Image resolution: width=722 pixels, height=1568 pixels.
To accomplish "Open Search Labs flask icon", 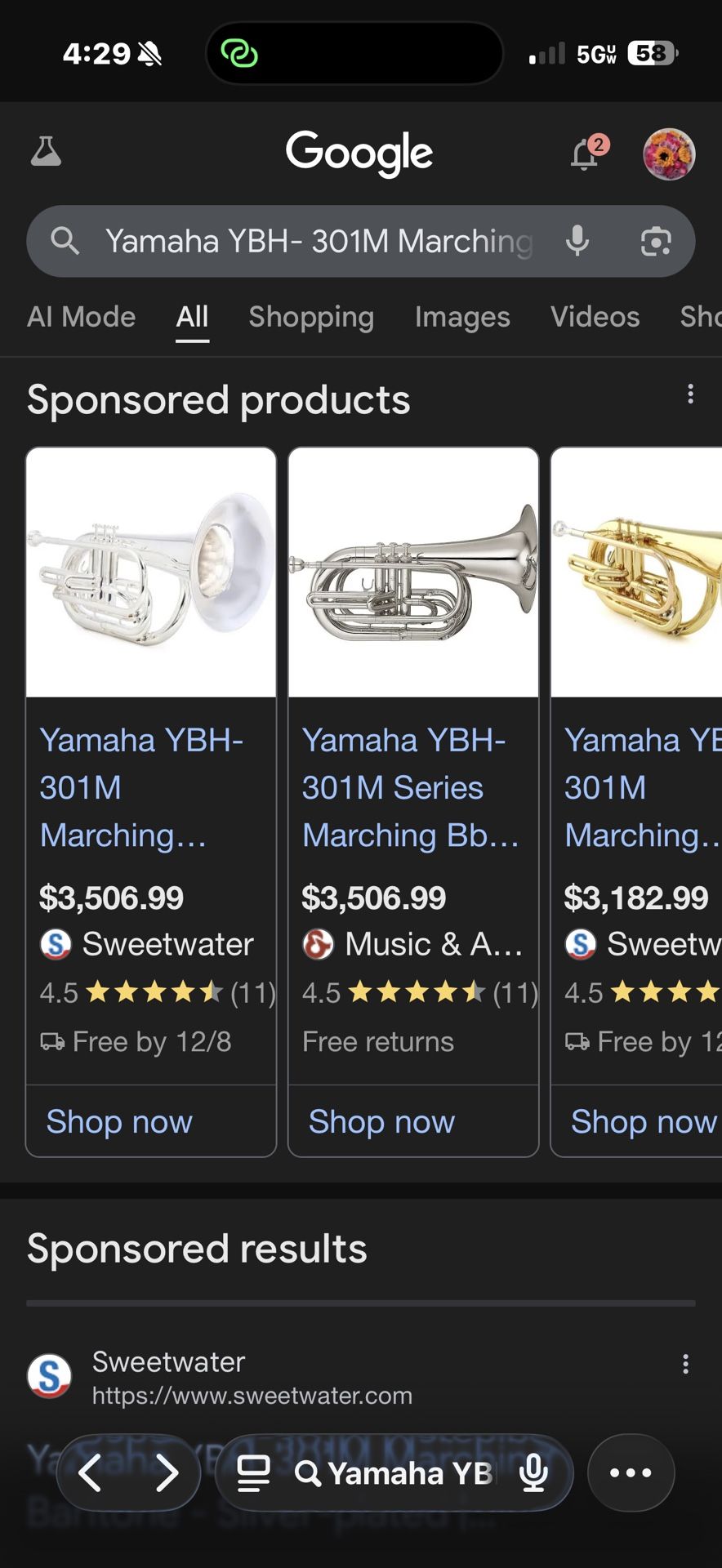I will click(46, 152).
